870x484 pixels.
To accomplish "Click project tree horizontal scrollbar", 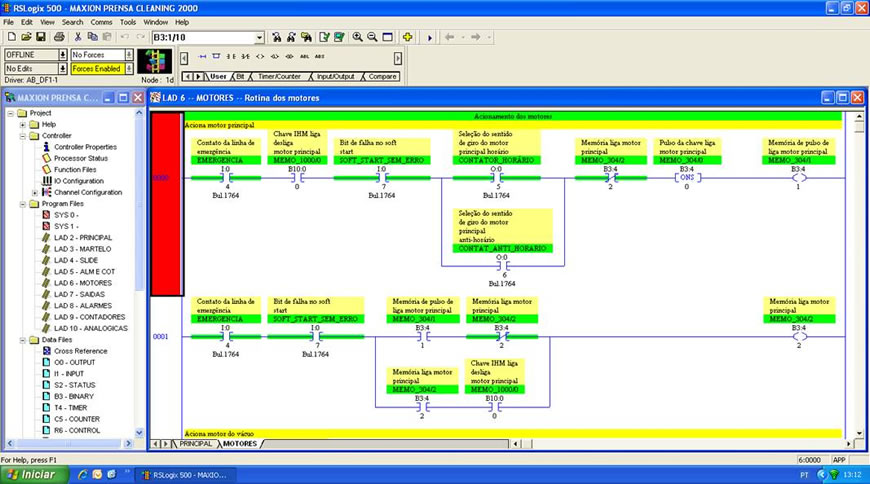I will tap(69, 443).
